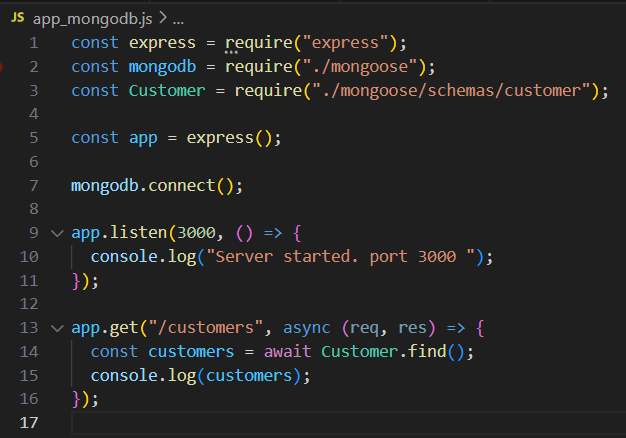Click the "/customers" route string
The width and height of the screenshot is (626, 438).
click(x=206, y=328)
